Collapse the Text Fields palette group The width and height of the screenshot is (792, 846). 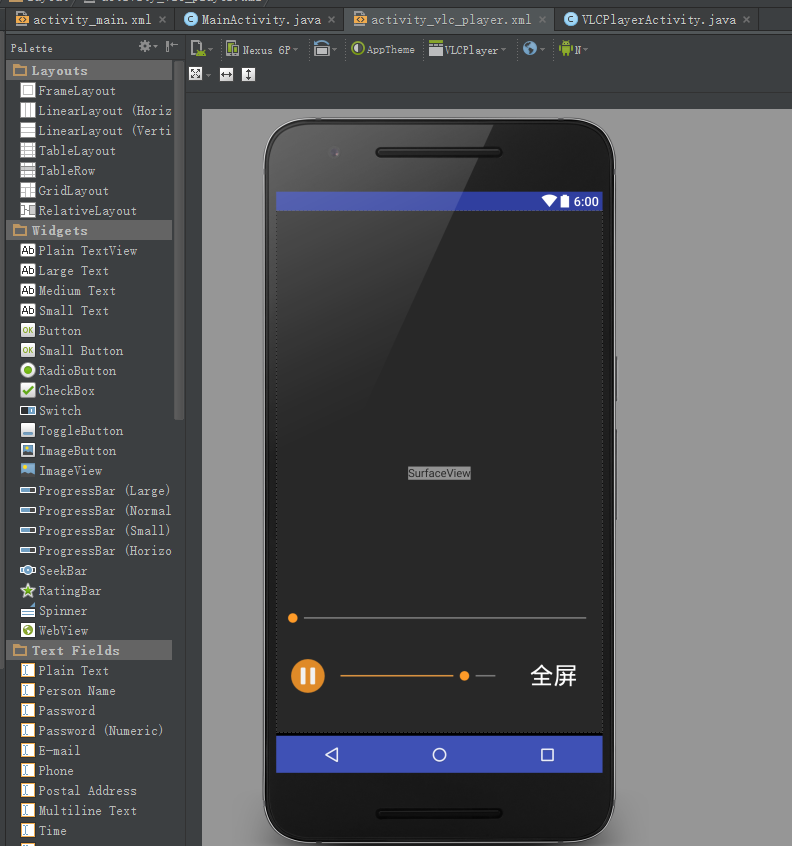(75, 650)
